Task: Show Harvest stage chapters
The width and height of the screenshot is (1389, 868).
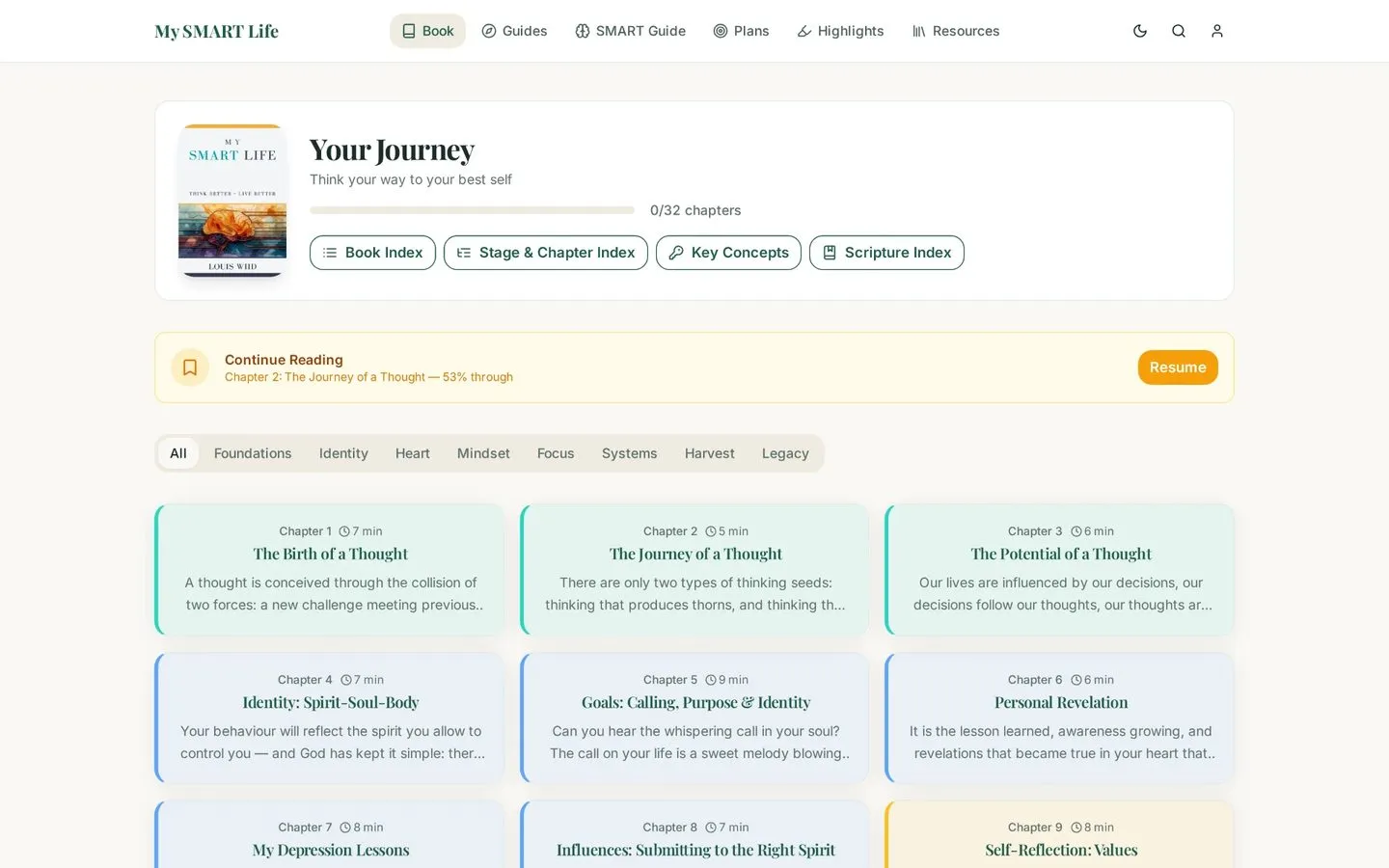Action: tap(710, 453)
